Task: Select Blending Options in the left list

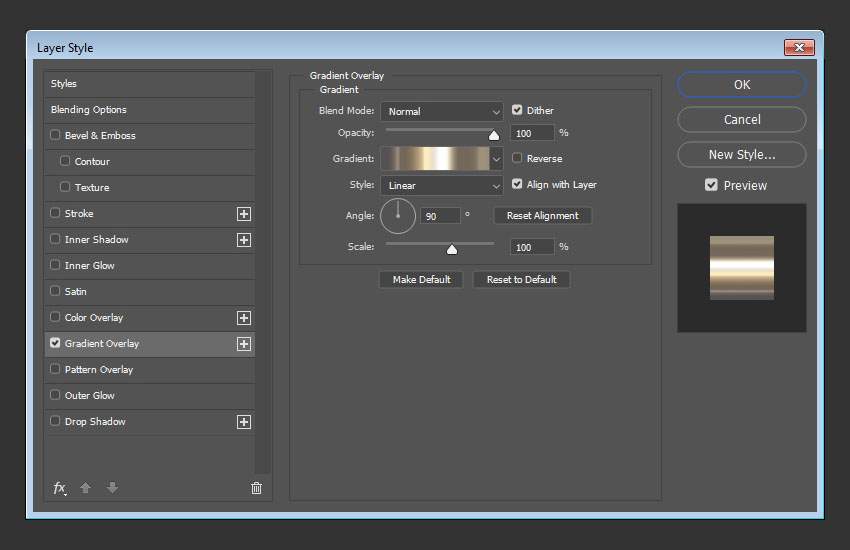Action: [89, 110]
